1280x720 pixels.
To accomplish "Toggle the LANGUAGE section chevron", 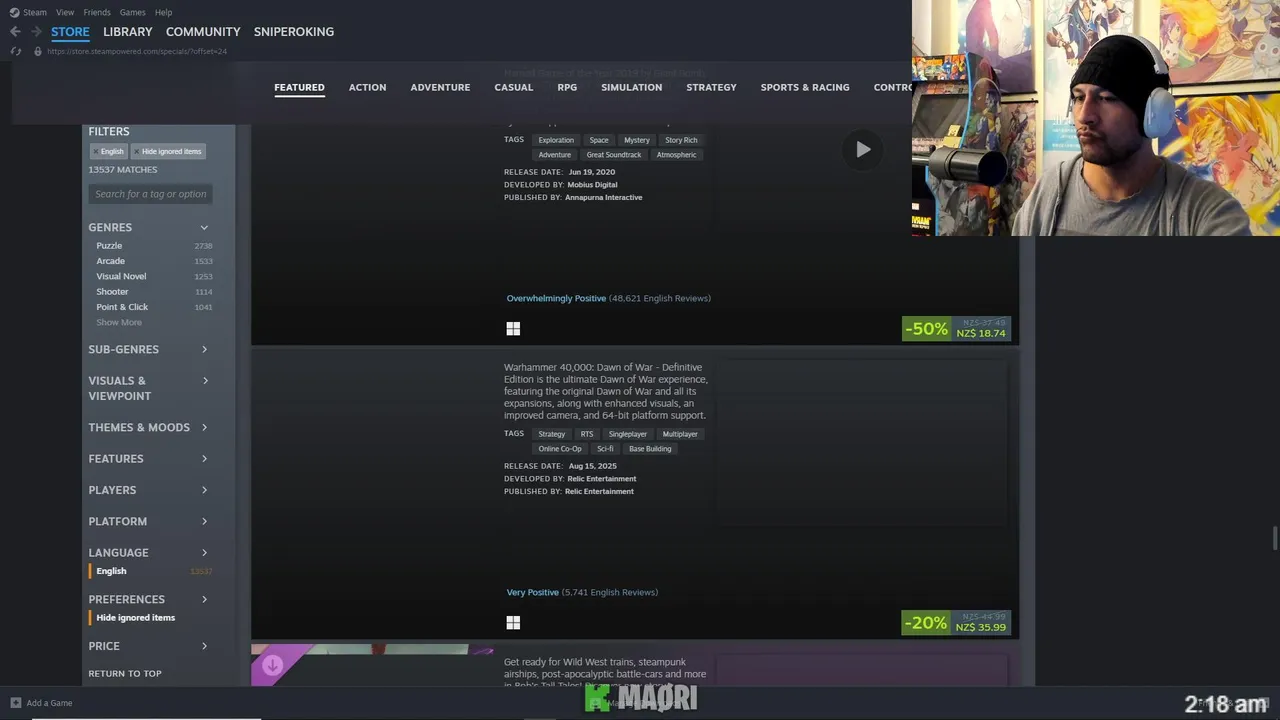I will pyautogui.click(x=204, y=553).
